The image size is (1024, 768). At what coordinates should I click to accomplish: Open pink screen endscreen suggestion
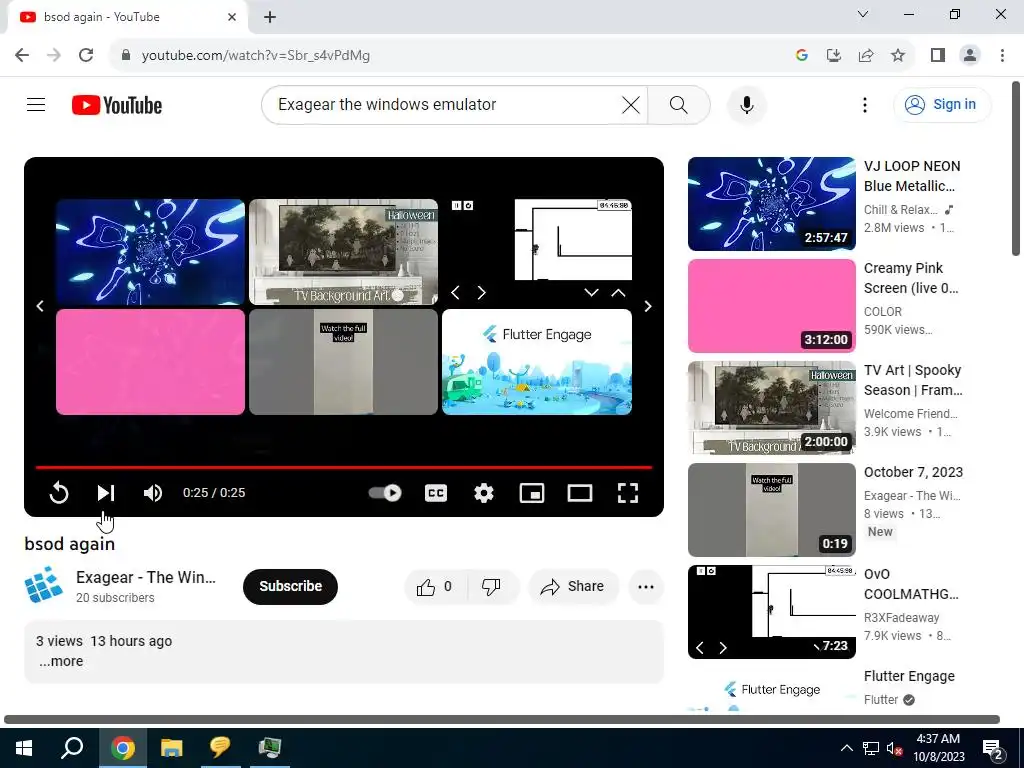coord(150,362)
